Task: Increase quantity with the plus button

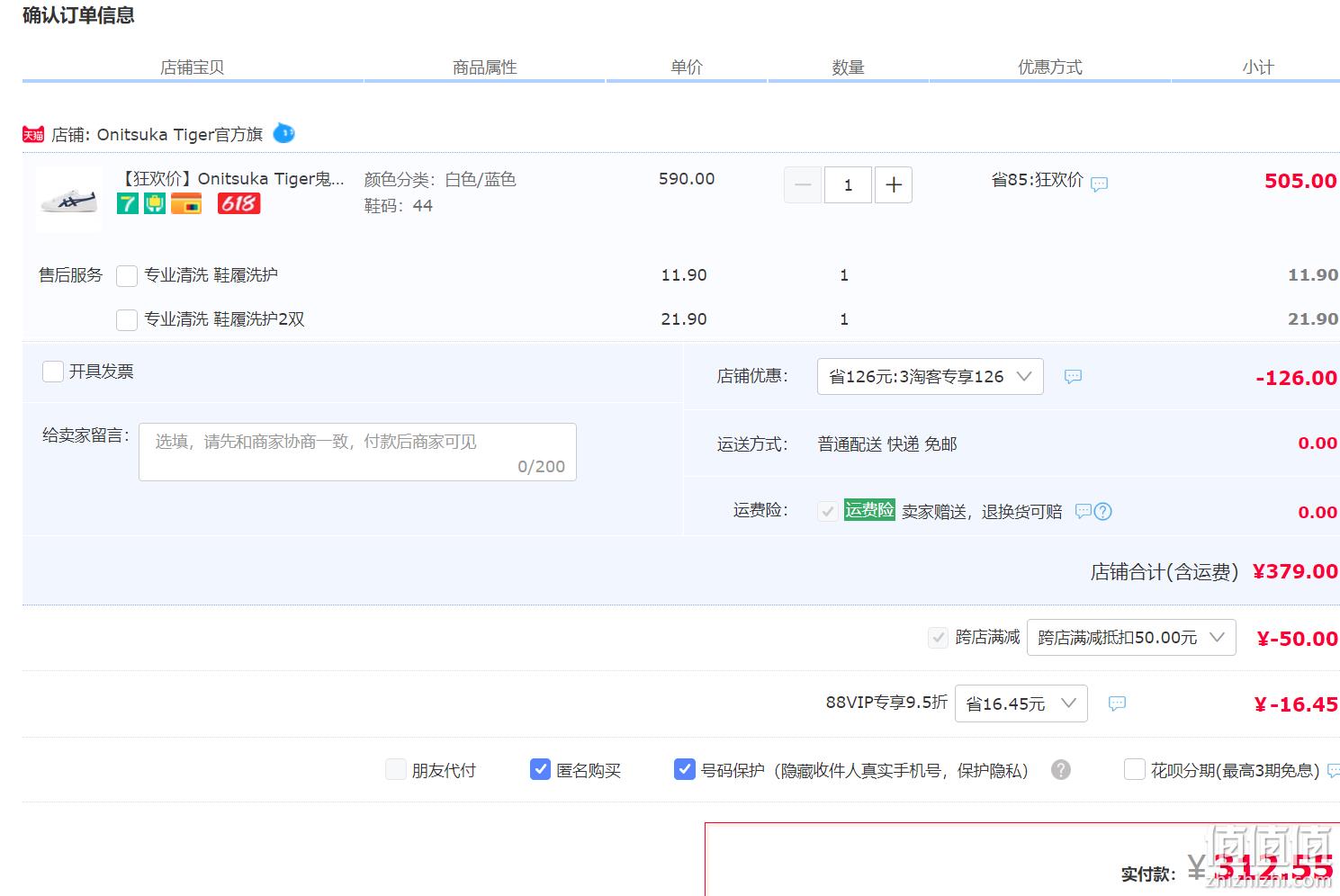Action: [x=894, y=184]
